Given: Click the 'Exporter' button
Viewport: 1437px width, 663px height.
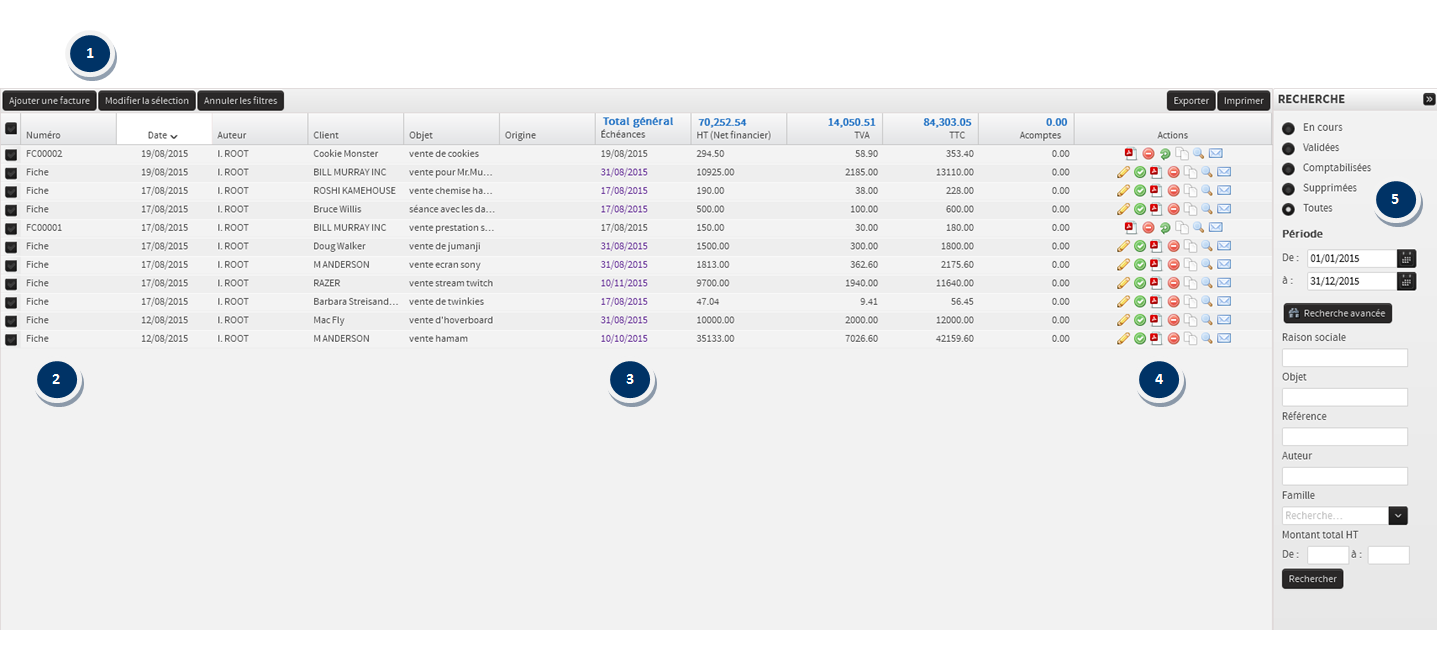Looking at the screenshot, I should pos(1191,101).
